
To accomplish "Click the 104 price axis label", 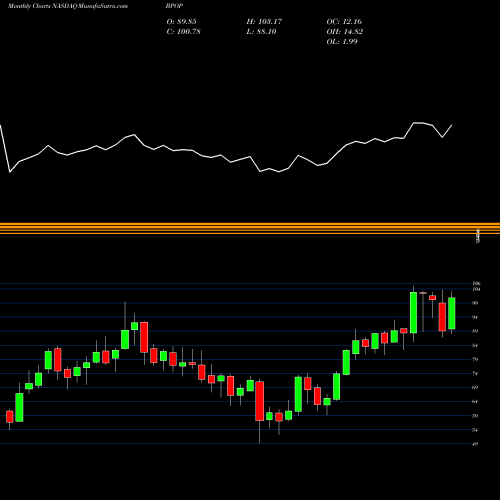I will 477,289.
